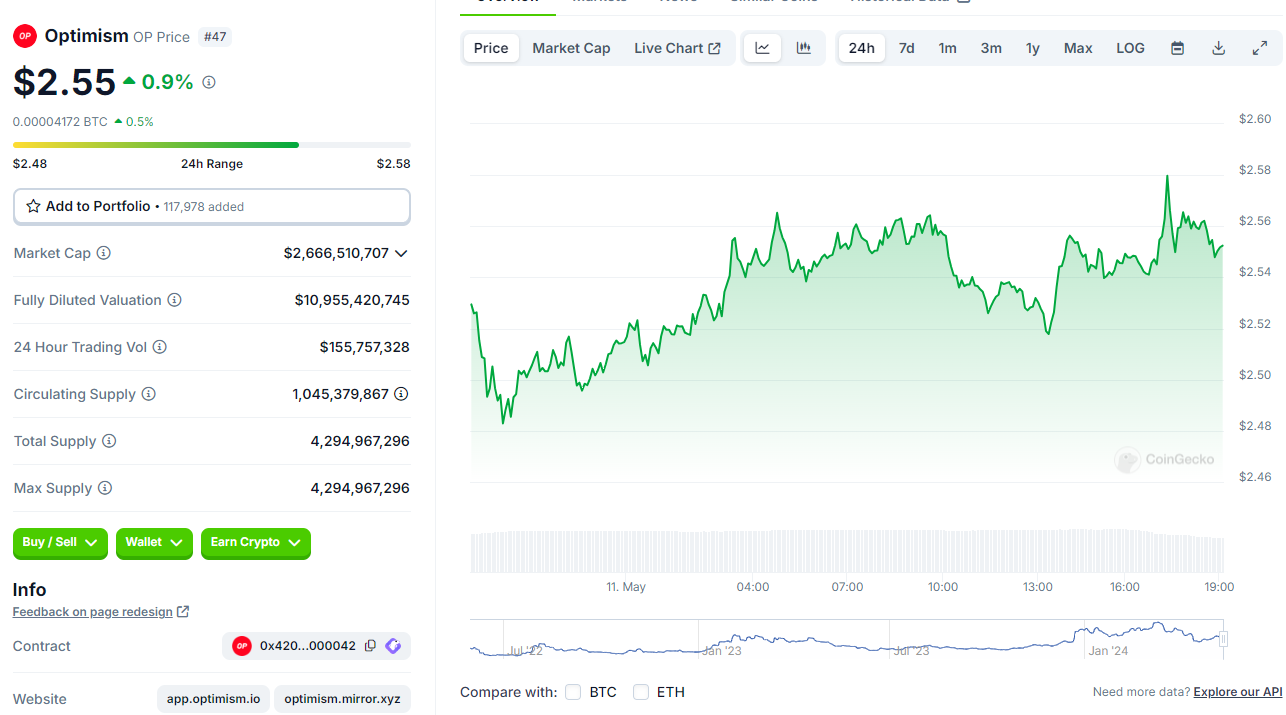Click the 117,978 added text
This screenshot has height=715, width=1286.
click(x=204, y=207)
